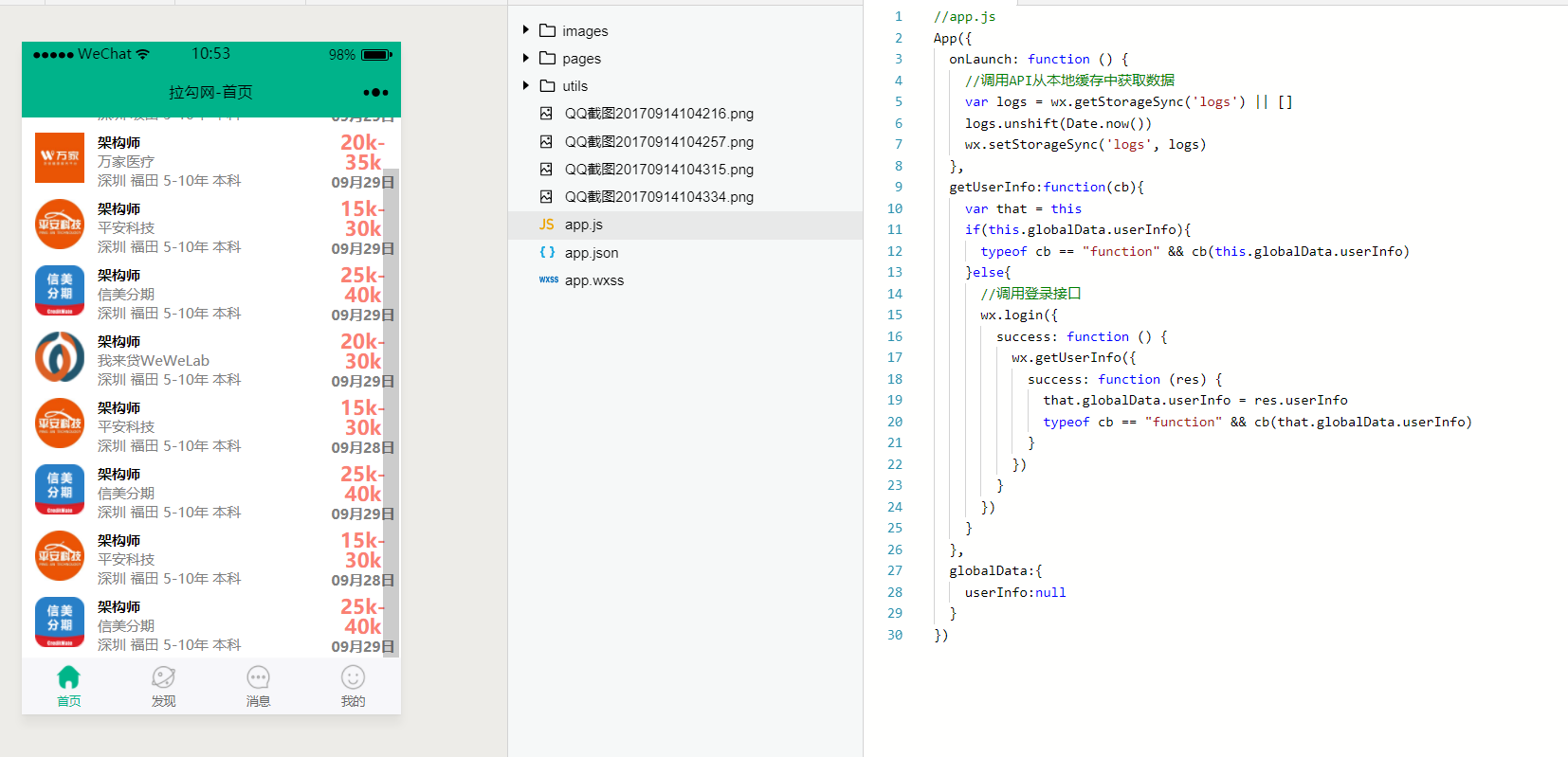Open the simulator's three-dot menu
This screenshot has height=757, width=1568.
point(375,92)
